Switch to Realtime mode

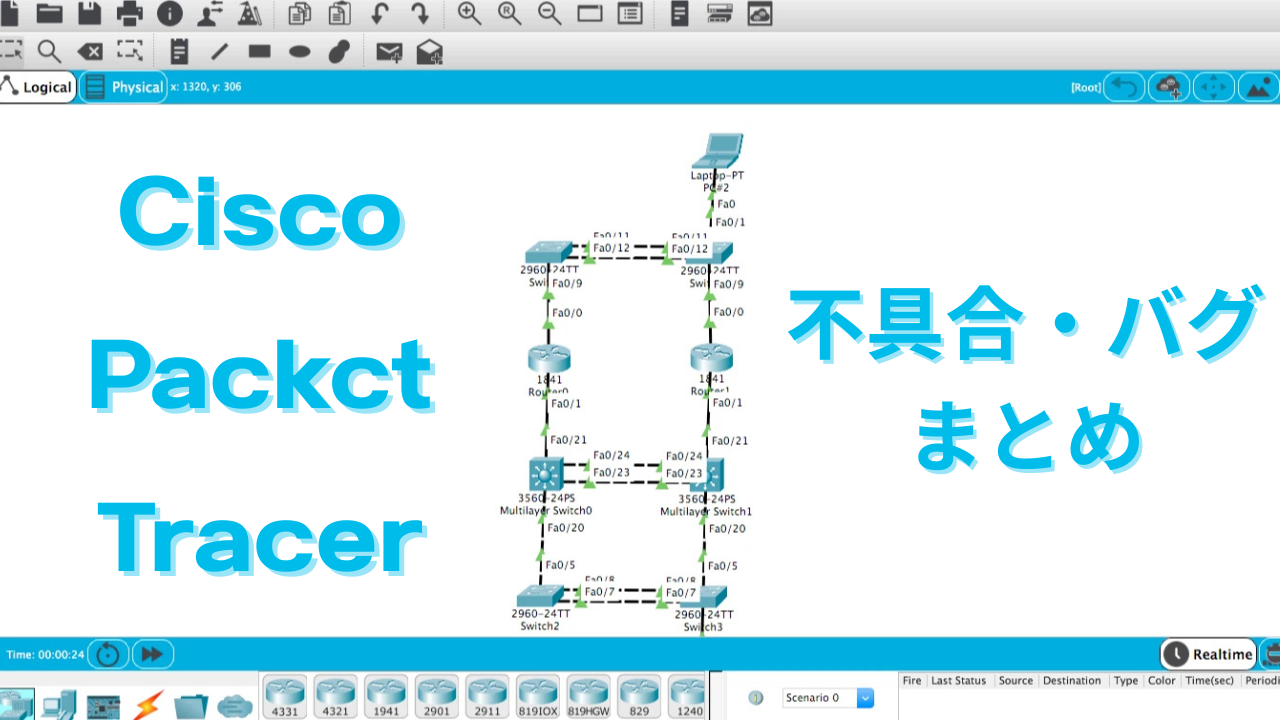[1209, 654]
